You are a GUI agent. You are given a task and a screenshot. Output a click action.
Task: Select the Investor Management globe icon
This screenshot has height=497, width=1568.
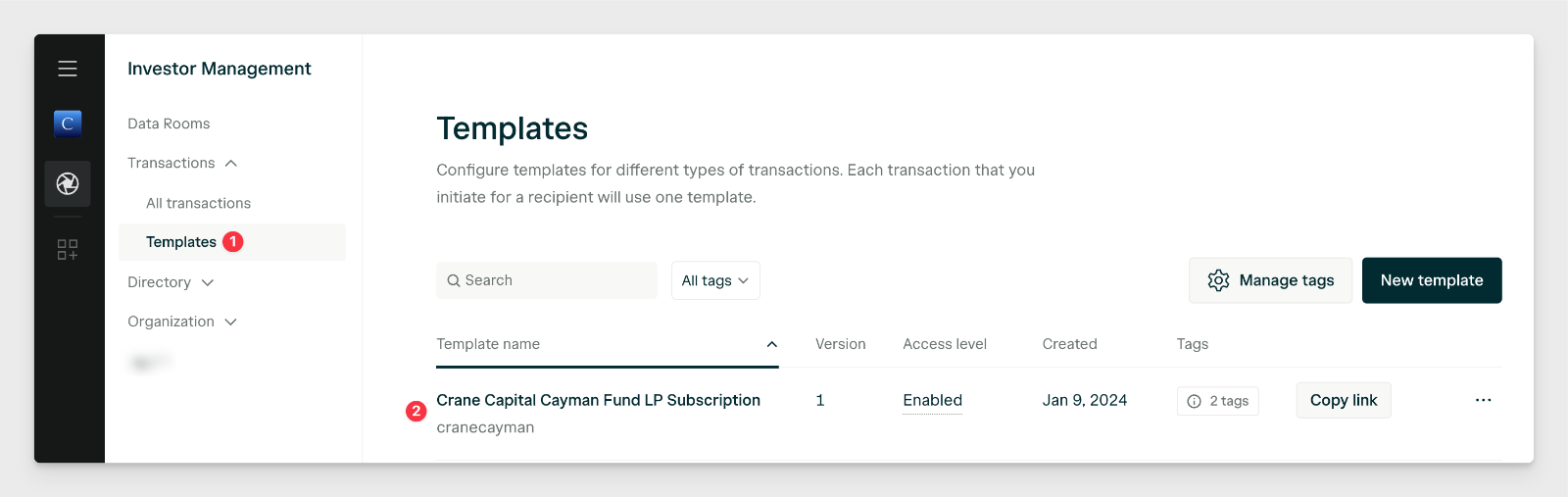[68, 183]
